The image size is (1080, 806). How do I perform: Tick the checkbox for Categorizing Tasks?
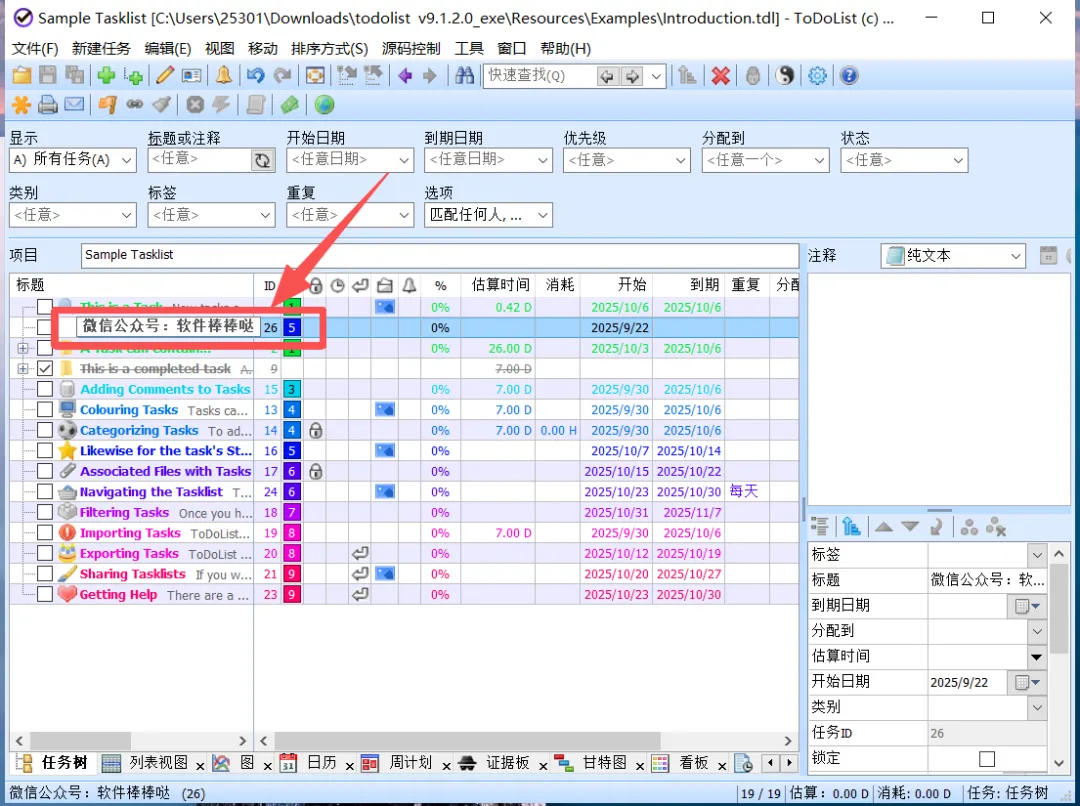(x=45, y=431)
